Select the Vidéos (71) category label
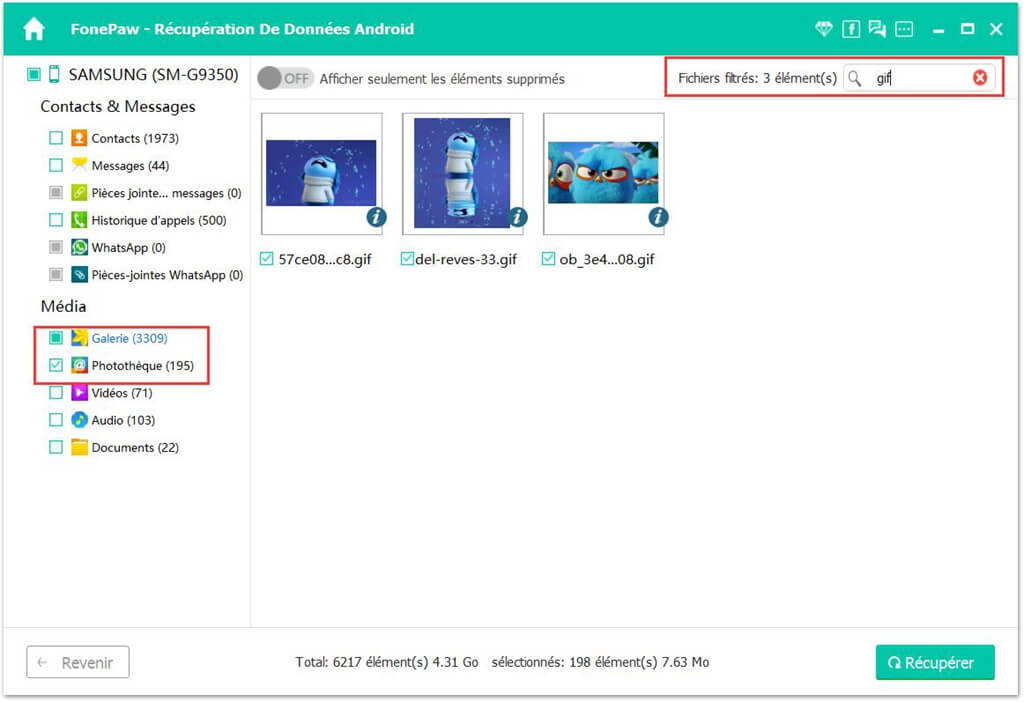The width and height of the screenshot is (1024, 702). pyautogui.click(x=121, y=393)
